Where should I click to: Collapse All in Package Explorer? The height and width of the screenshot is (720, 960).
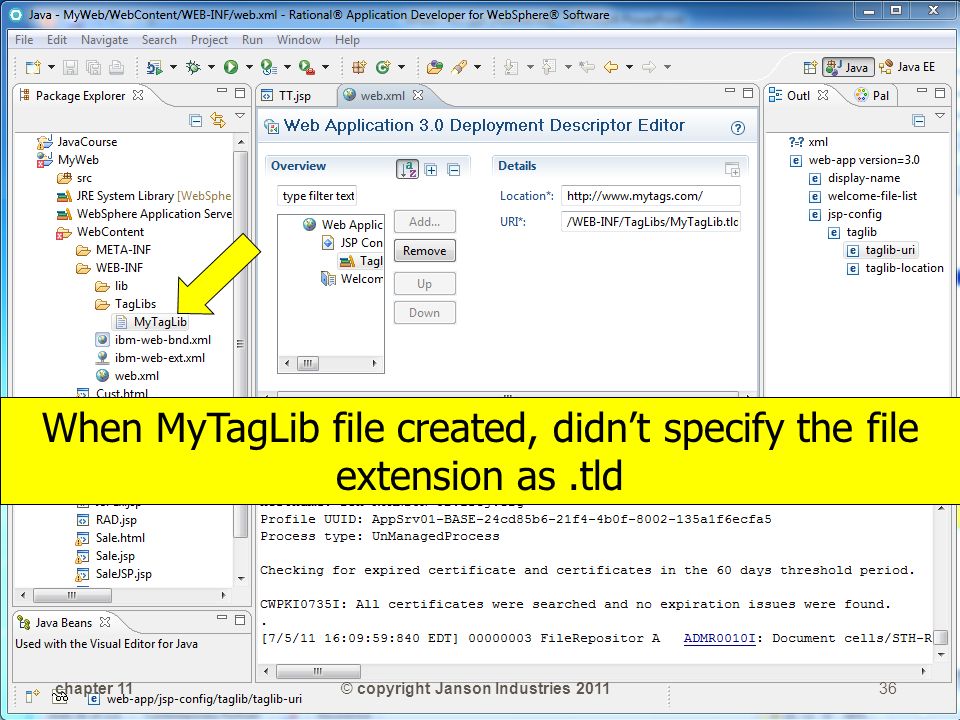pyautogui.click(x=196, y=121)
